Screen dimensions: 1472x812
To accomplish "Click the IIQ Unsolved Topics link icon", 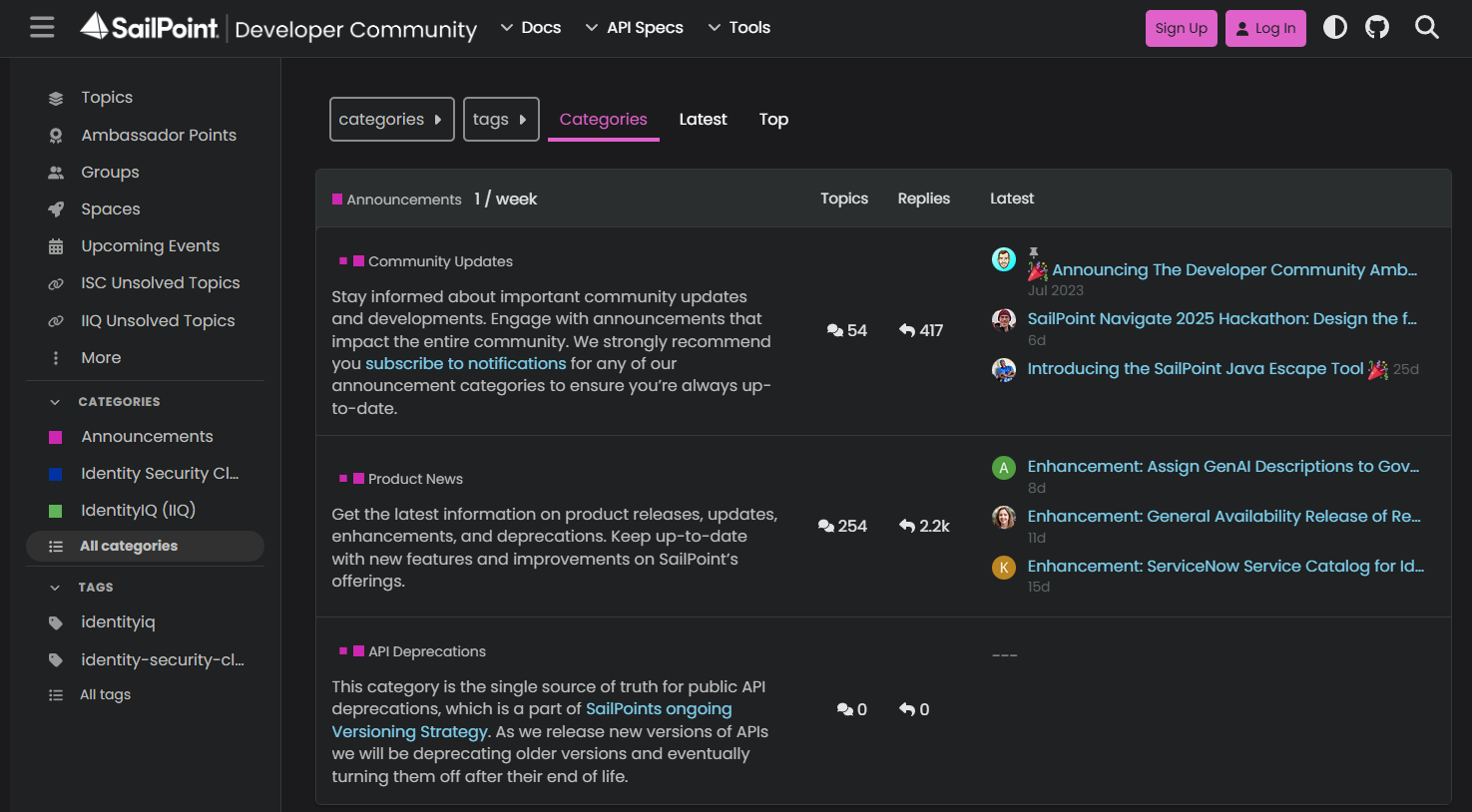I will 56,321.
